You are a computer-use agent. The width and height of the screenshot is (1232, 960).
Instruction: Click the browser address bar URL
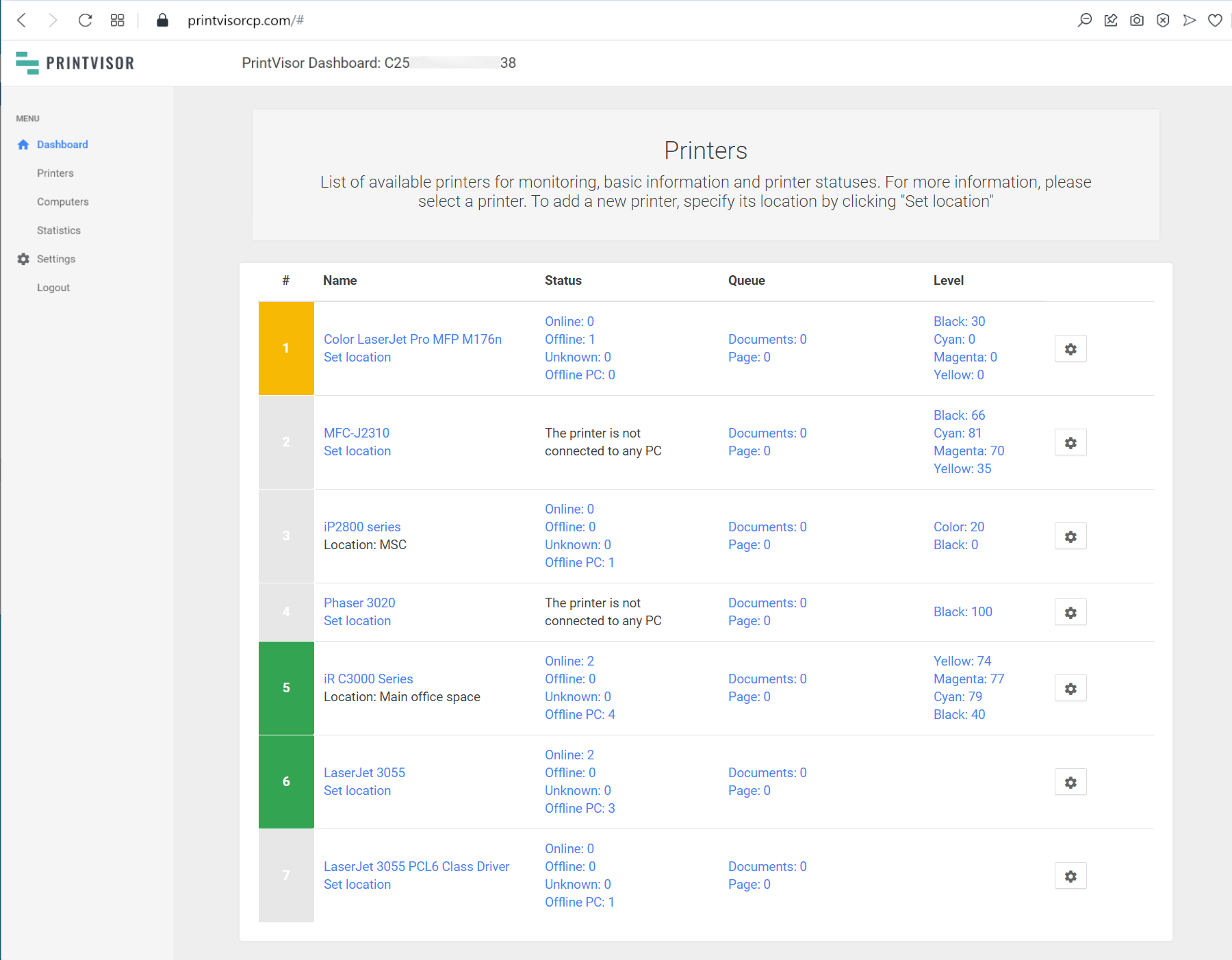click(246, 21)
